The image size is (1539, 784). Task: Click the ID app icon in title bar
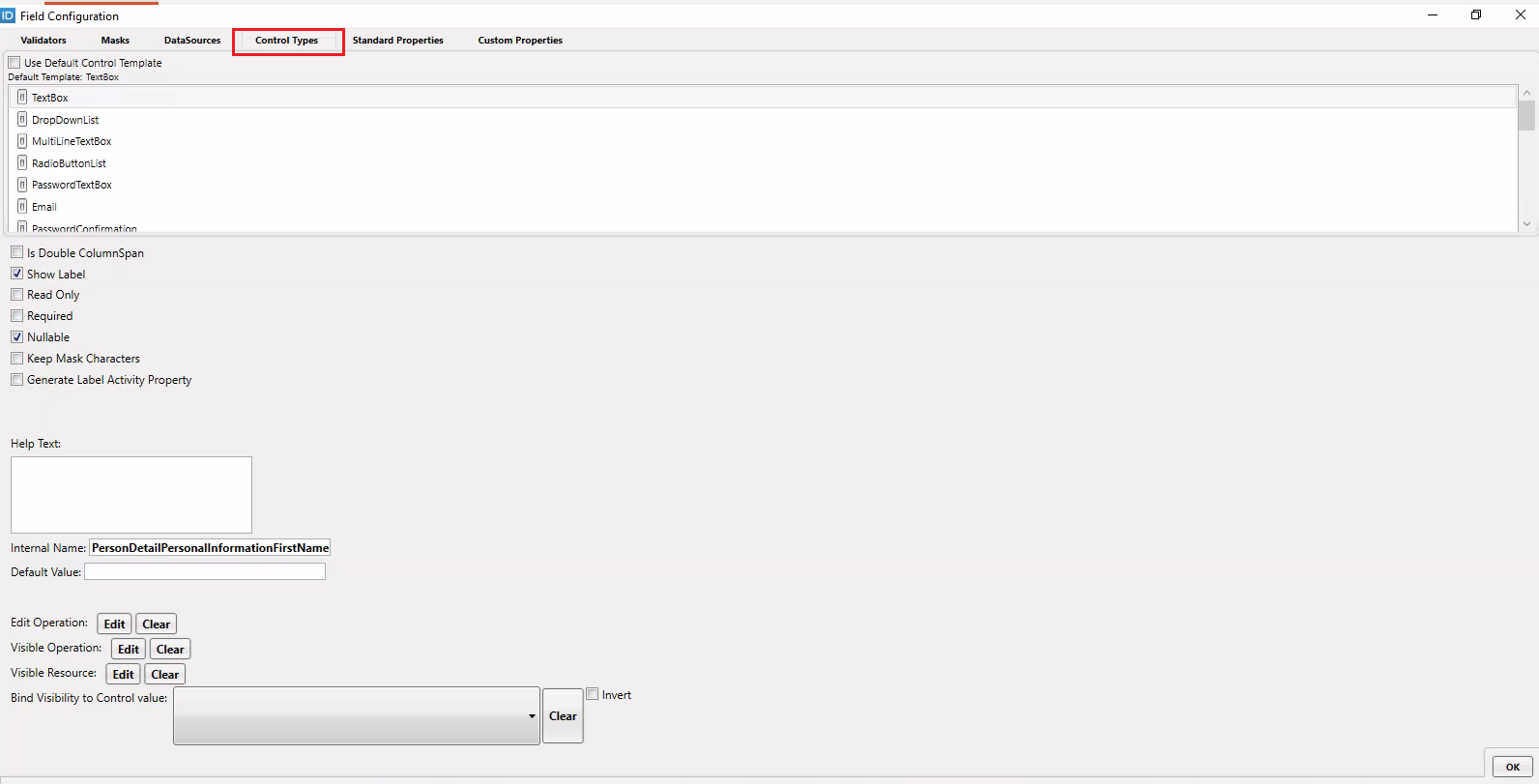[9, 15]
